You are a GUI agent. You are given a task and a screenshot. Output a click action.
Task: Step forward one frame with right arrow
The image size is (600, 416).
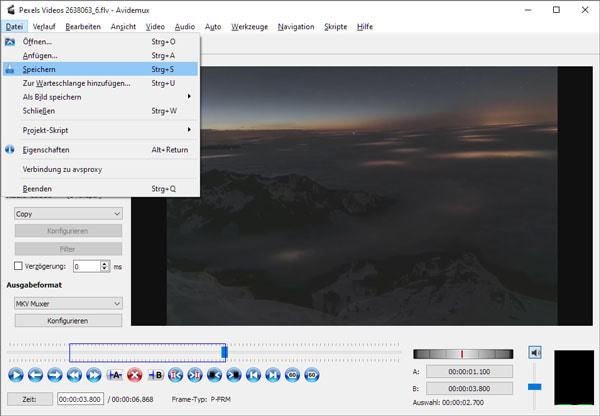(x=54, y=374)
